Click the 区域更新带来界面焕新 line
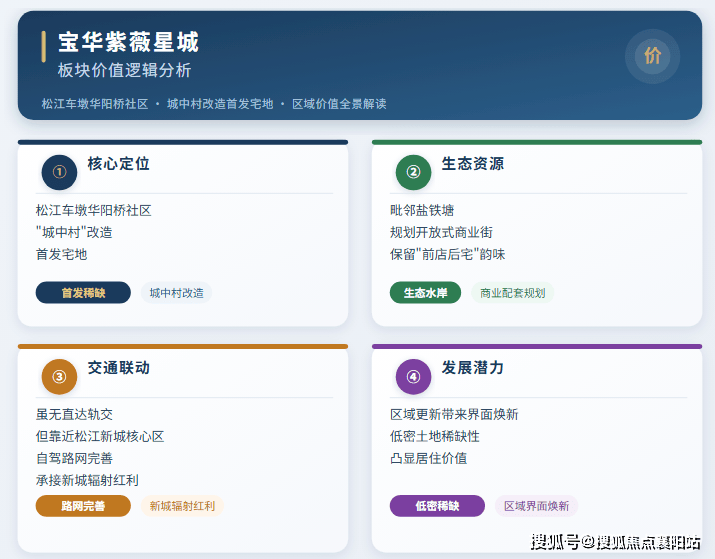 coord(454,414)
